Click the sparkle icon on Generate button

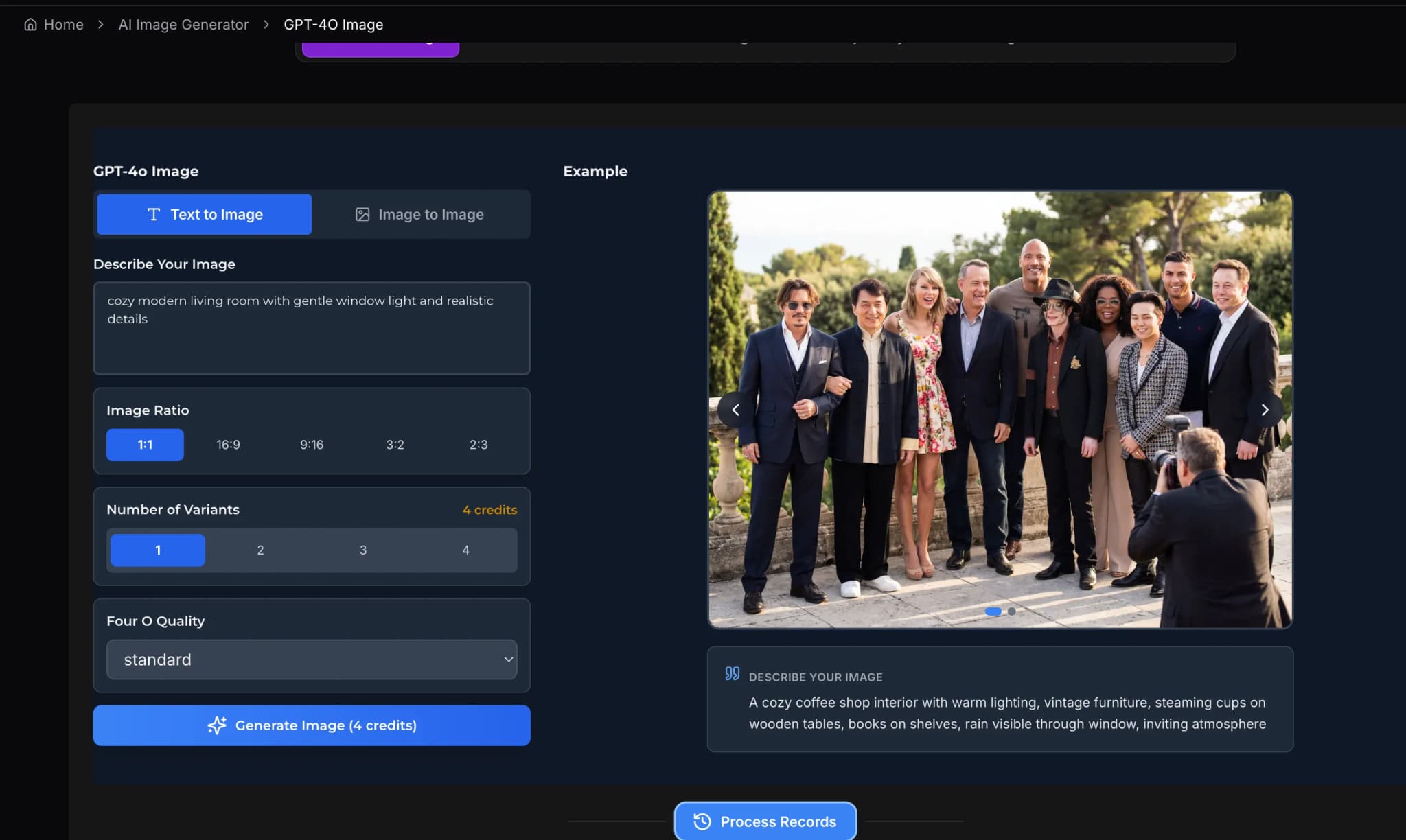pos(217,725)
